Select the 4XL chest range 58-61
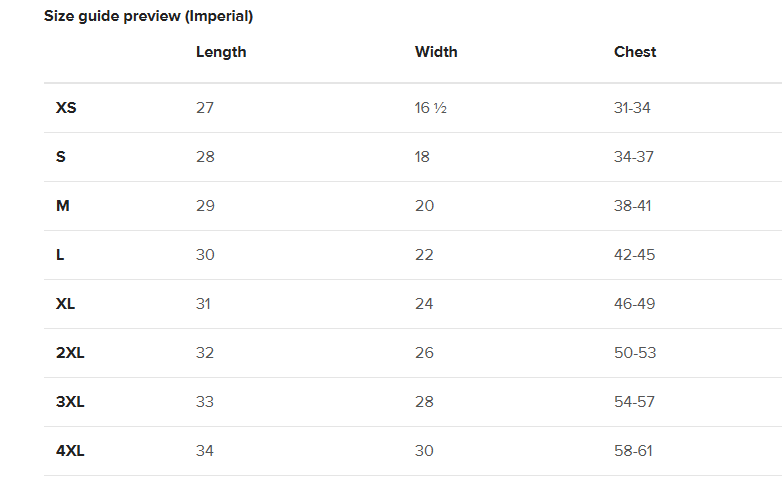Viewport: 782px width, 496px height. [x=633, y=451]
